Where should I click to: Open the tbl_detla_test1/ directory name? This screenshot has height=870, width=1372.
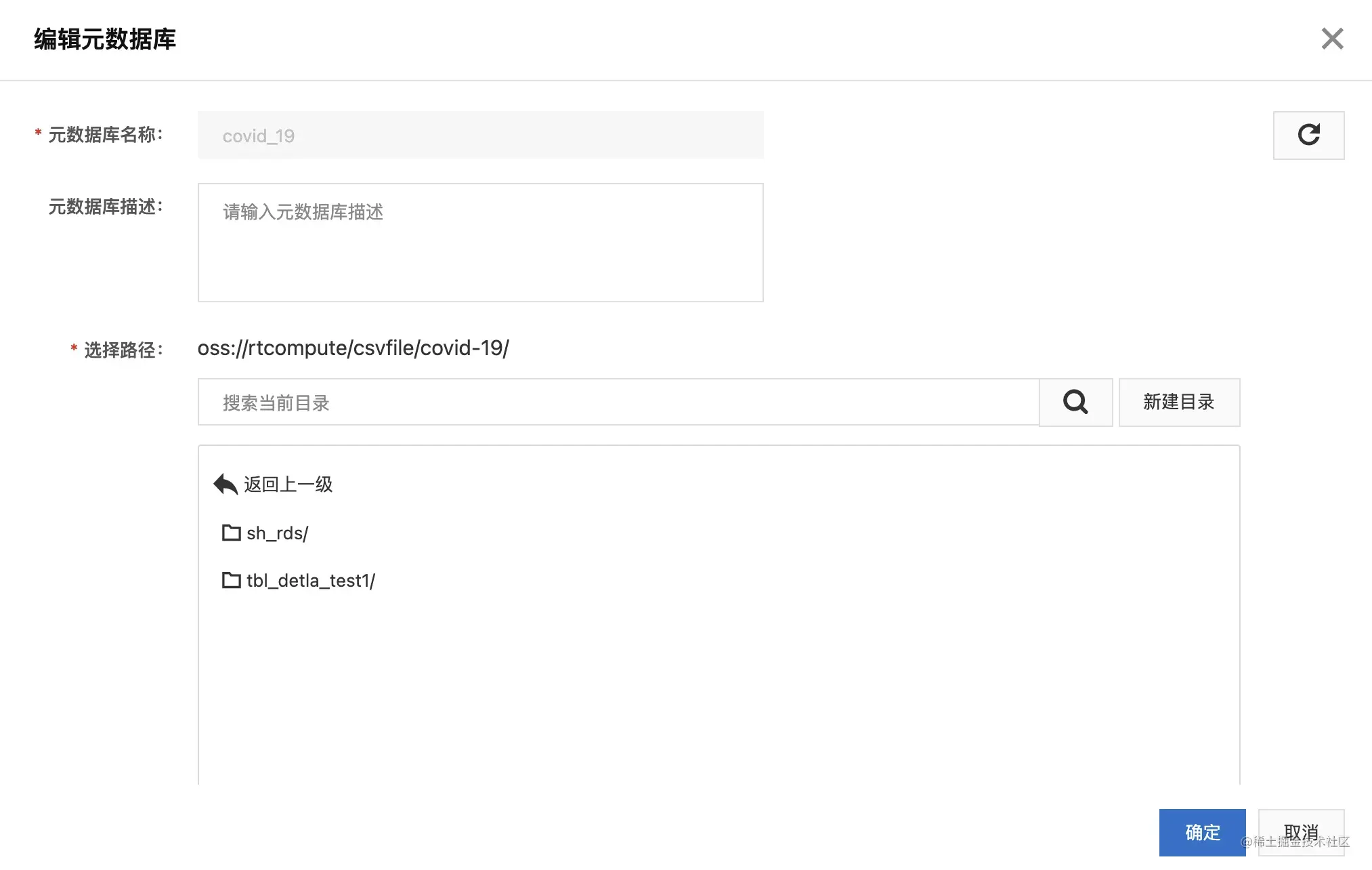click(x=311, y=581)
